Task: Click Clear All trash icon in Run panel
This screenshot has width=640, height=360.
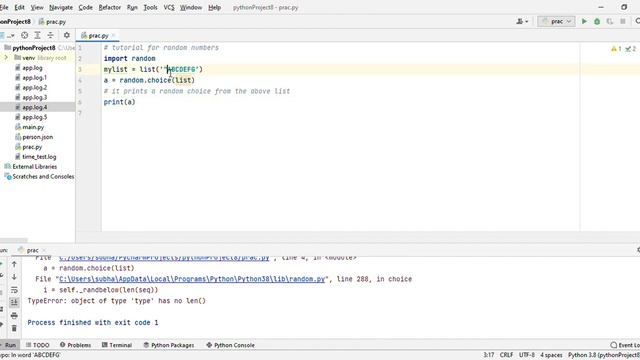Action: [14, 328]
